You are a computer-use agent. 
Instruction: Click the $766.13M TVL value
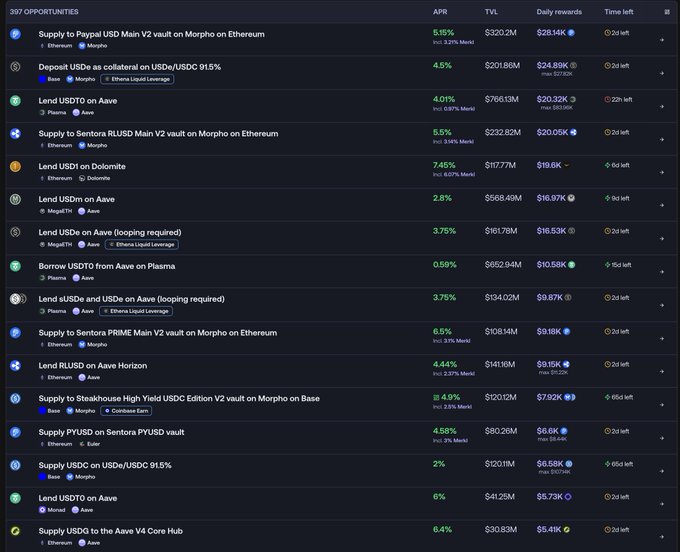pos(502,99)
